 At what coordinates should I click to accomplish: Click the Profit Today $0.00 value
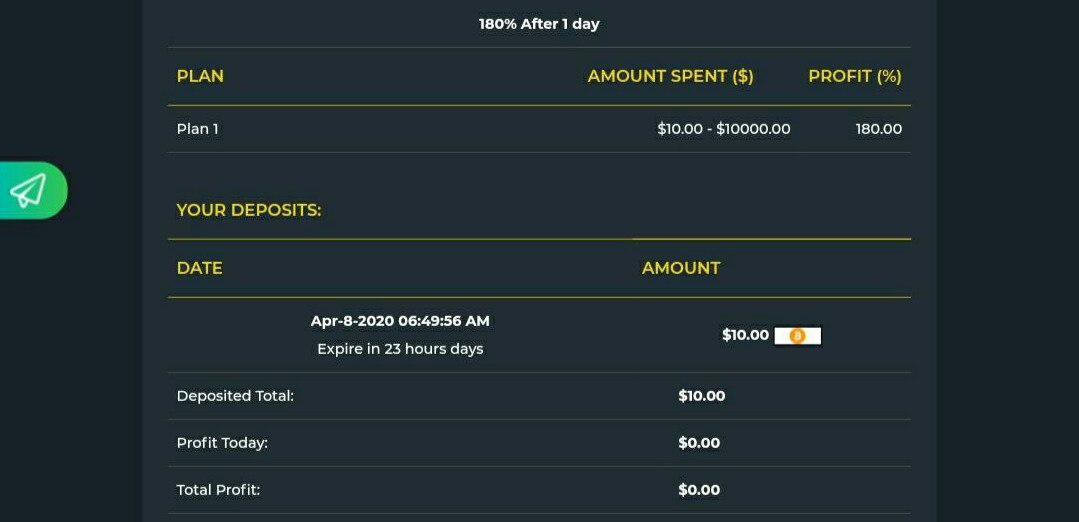click(x=699, y=443)
